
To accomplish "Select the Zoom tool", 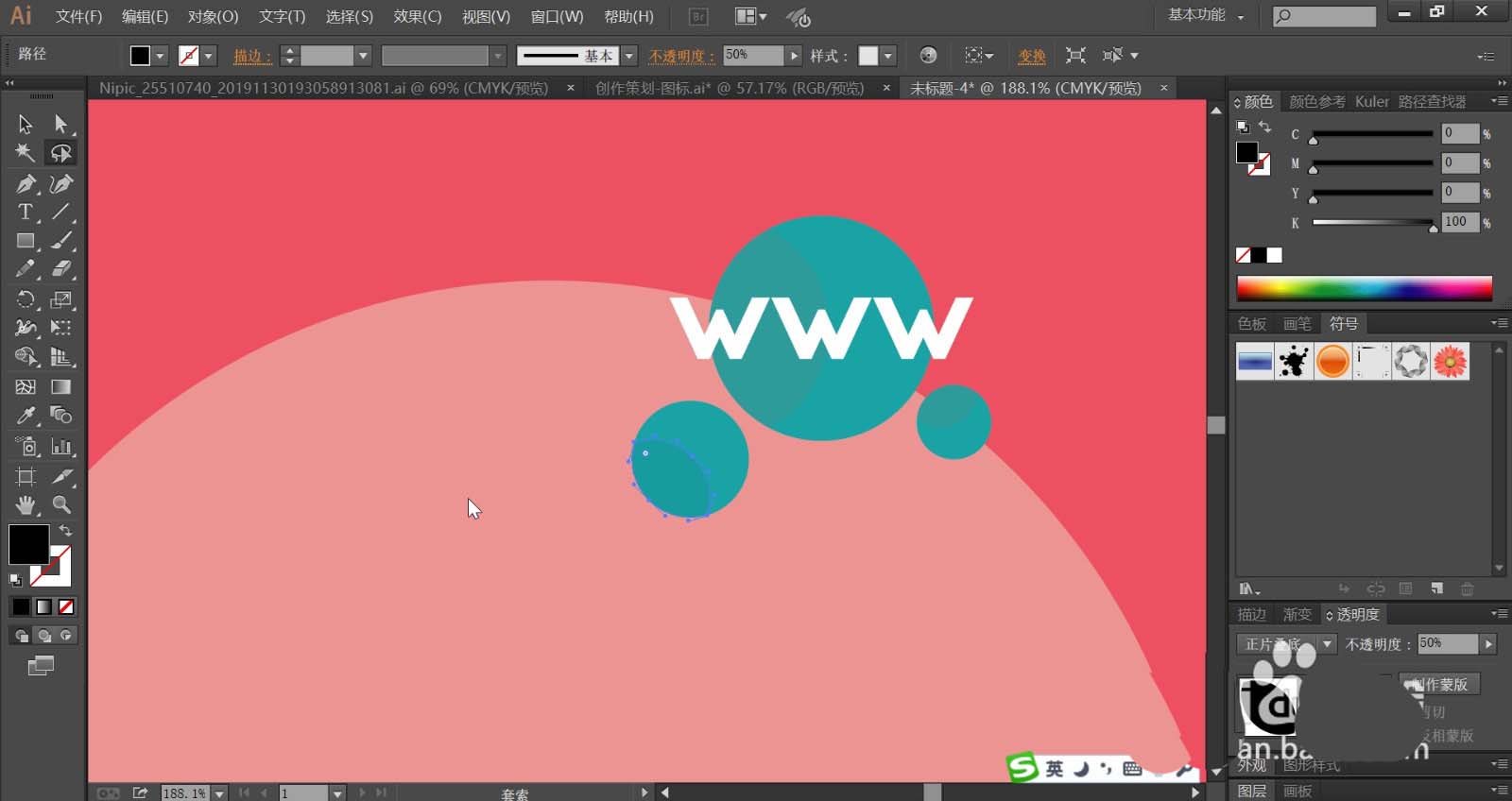I will (x=60, y=504).
